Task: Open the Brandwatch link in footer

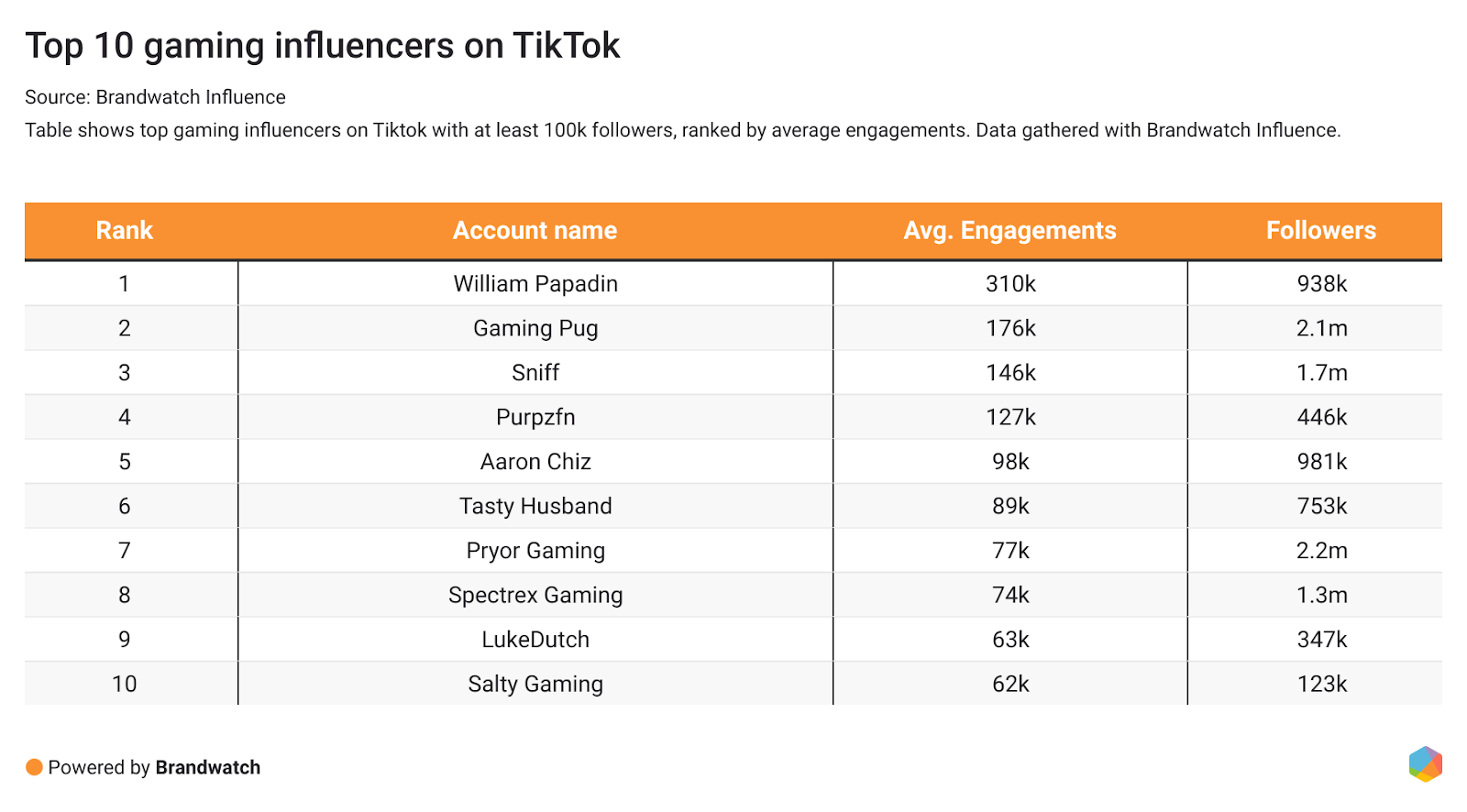Action: (x=207, y=768)
